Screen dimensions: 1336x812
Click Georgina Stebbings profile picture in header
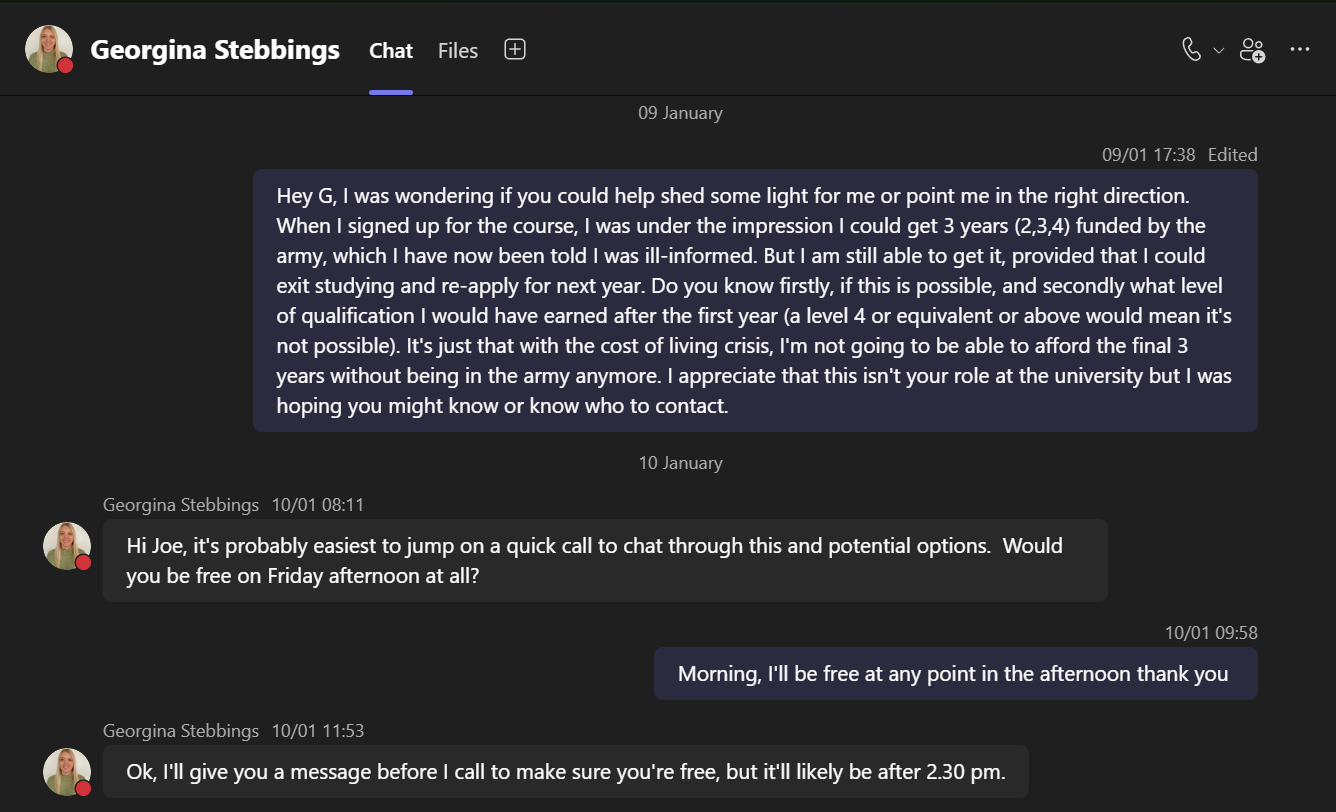(x=48, y=49)
